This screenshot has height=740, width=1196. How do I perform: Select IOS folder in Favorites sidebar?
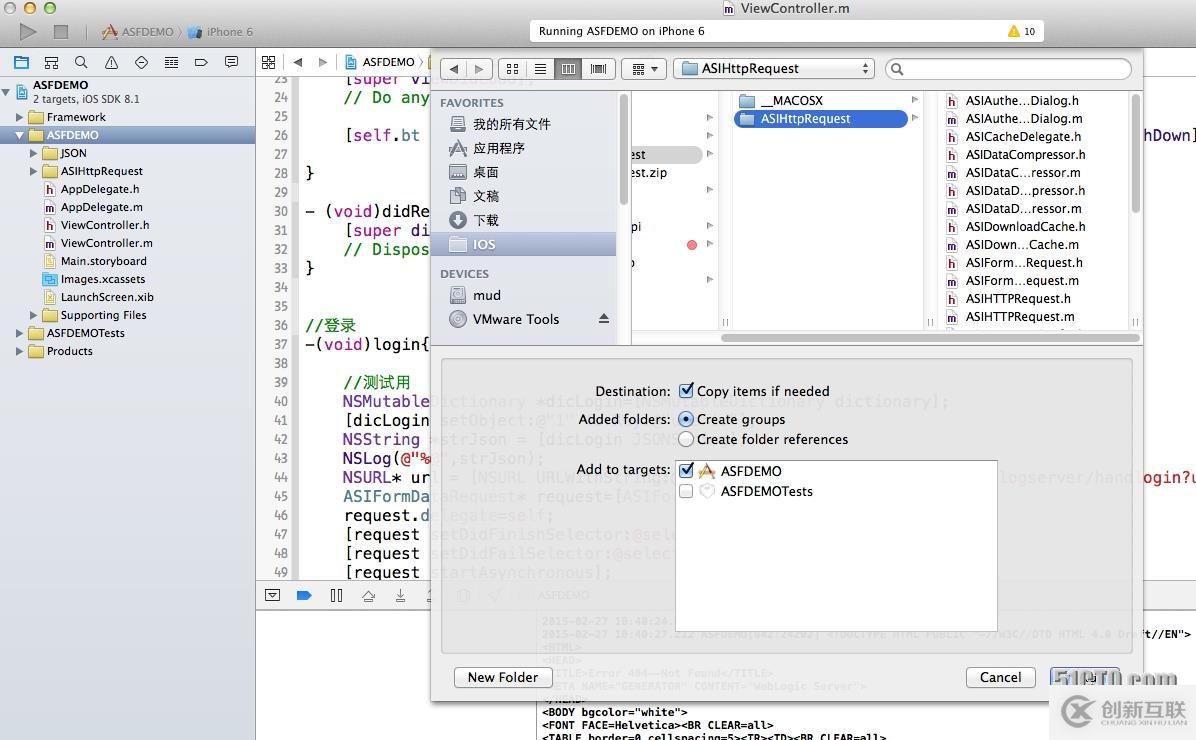click(524, 244)
